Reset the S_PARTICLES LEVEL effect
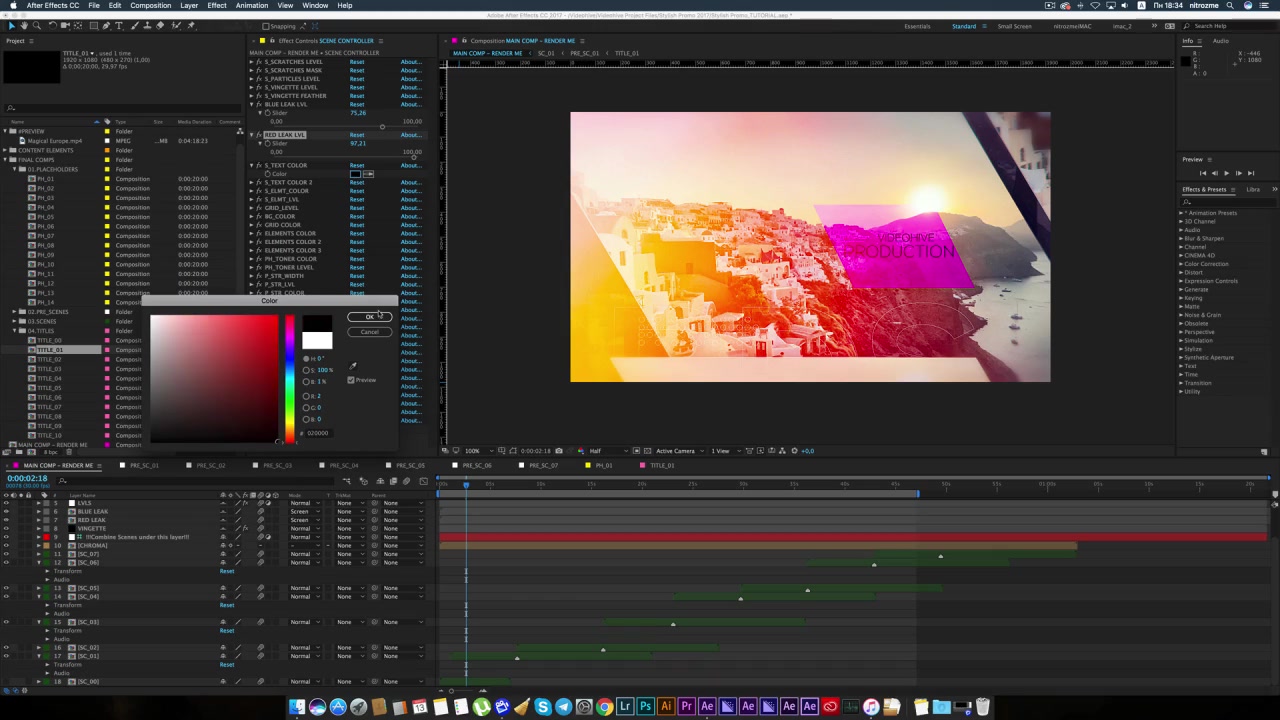The height and width of the screenshot is (720, 1280). 357,79
